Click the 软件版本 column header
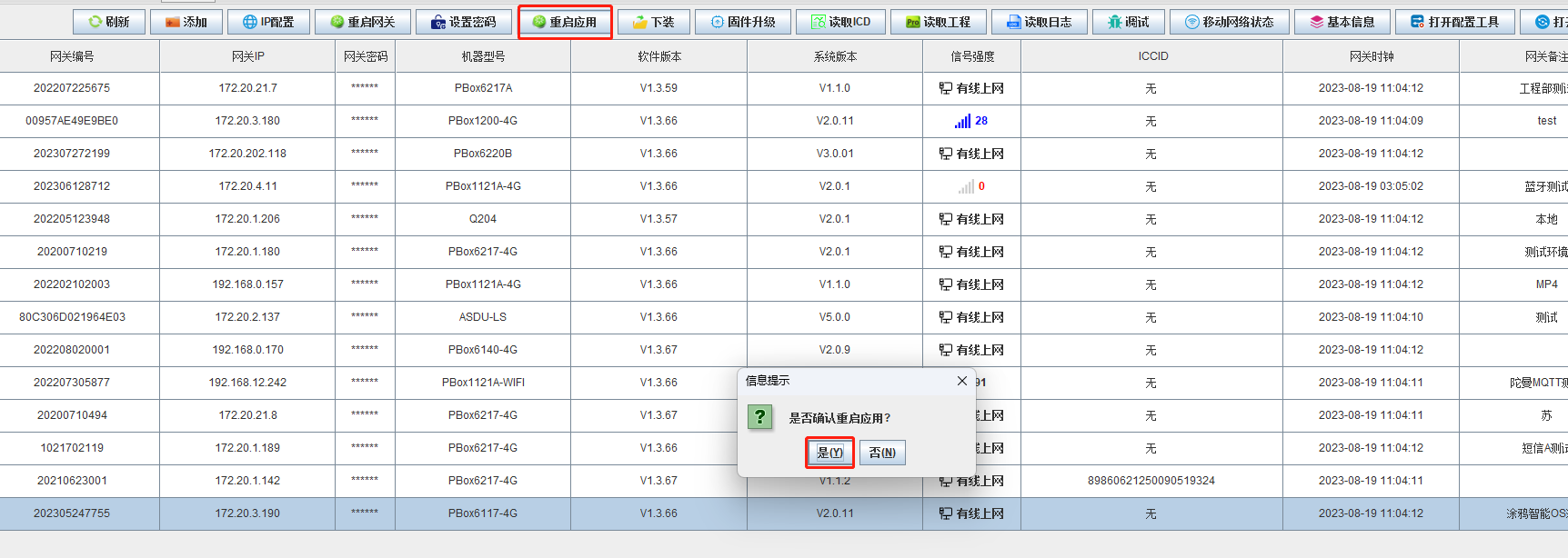Screen dimensions: 1568x558 [659, 56]
